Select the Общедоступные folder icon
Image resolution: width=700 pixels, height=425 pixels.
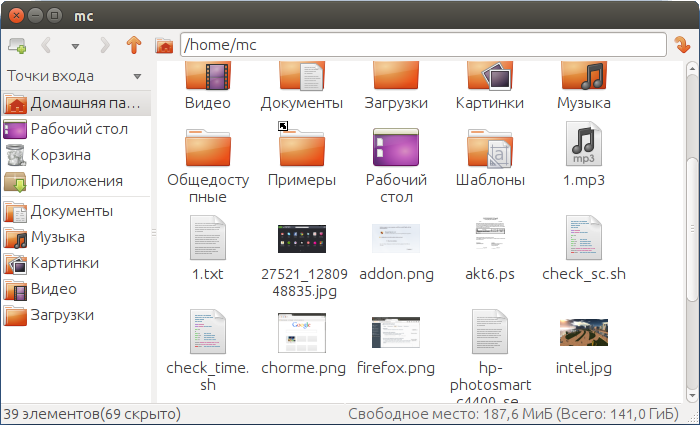coord(208,147)
